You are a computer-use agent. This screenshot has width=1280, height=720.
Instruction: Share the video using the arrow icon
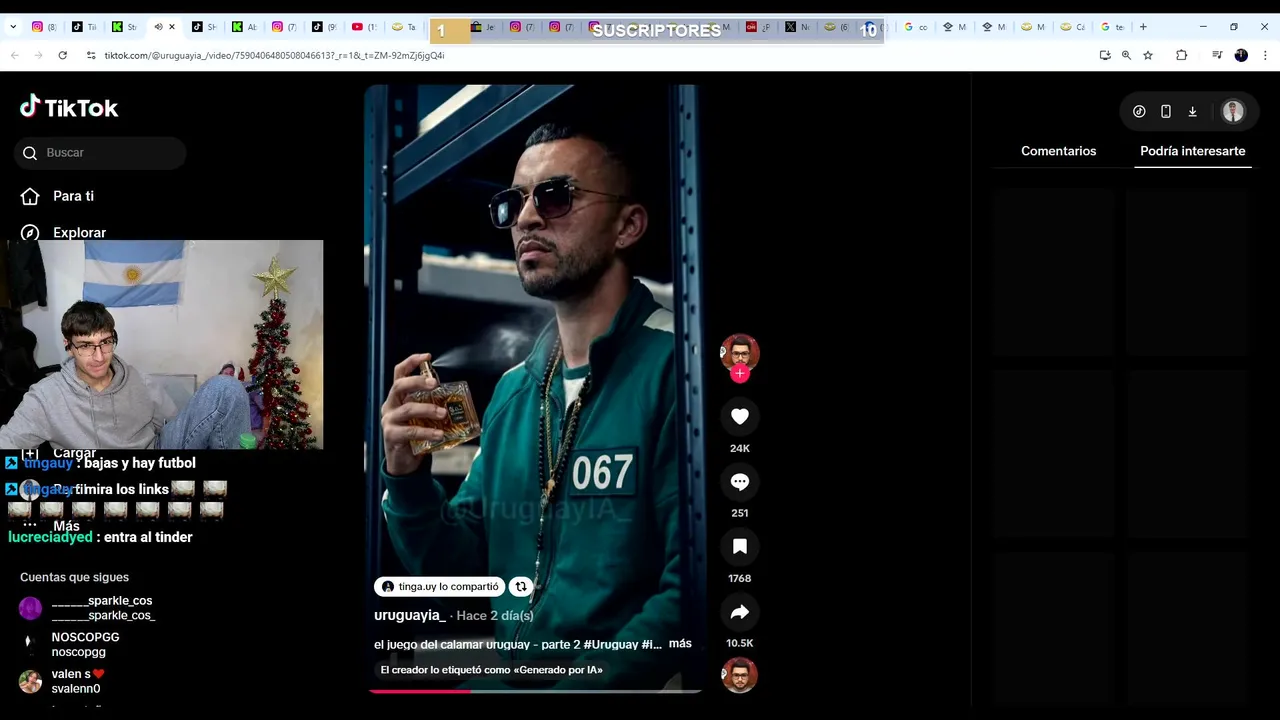[x=740, y=612]
